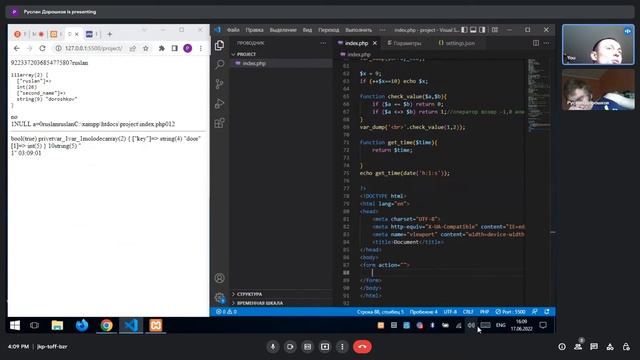Reload the Chrome page

tap(42, 48)
